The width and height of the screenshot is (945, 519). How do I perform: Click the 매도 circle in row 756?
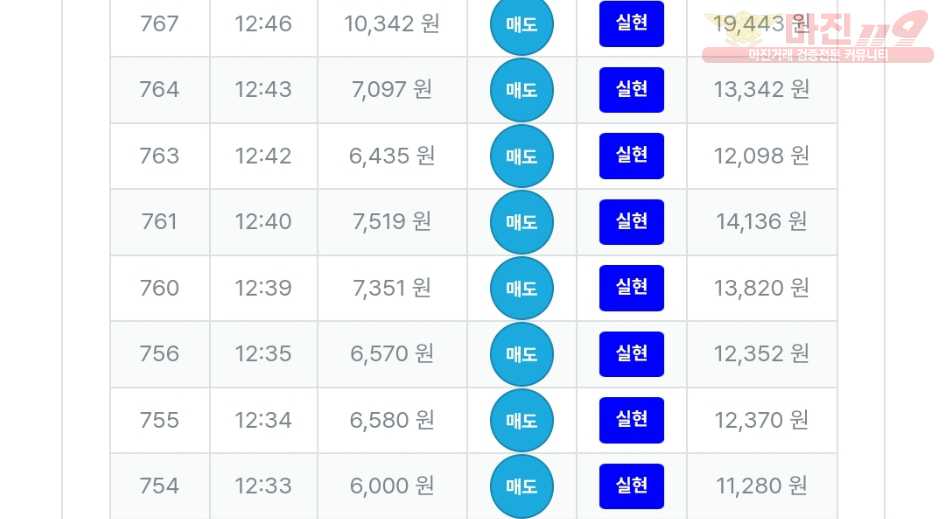coord(521,354)
